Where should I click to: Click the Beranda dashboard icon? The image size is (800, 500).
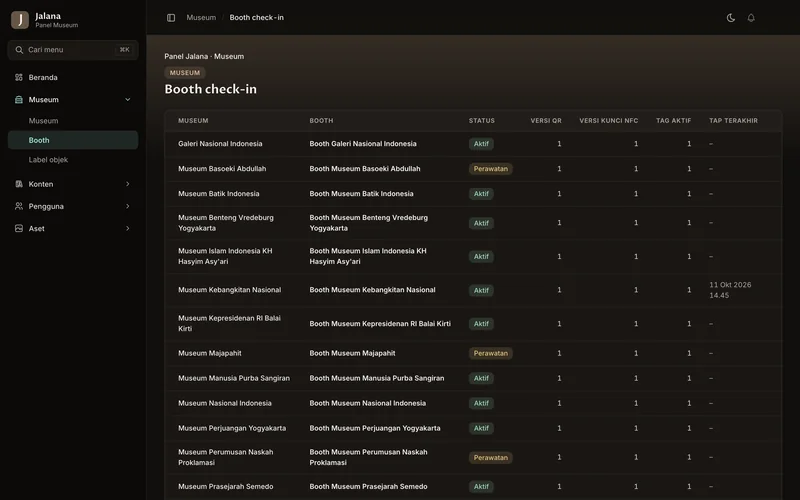pos(19,78)
